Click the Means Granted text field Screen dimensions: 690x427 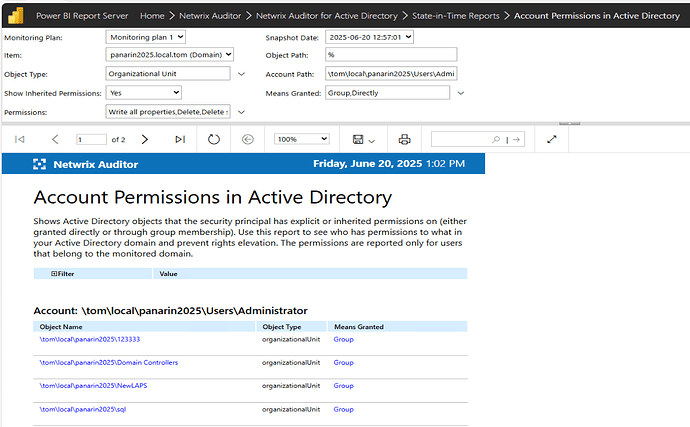coord(387,93)
